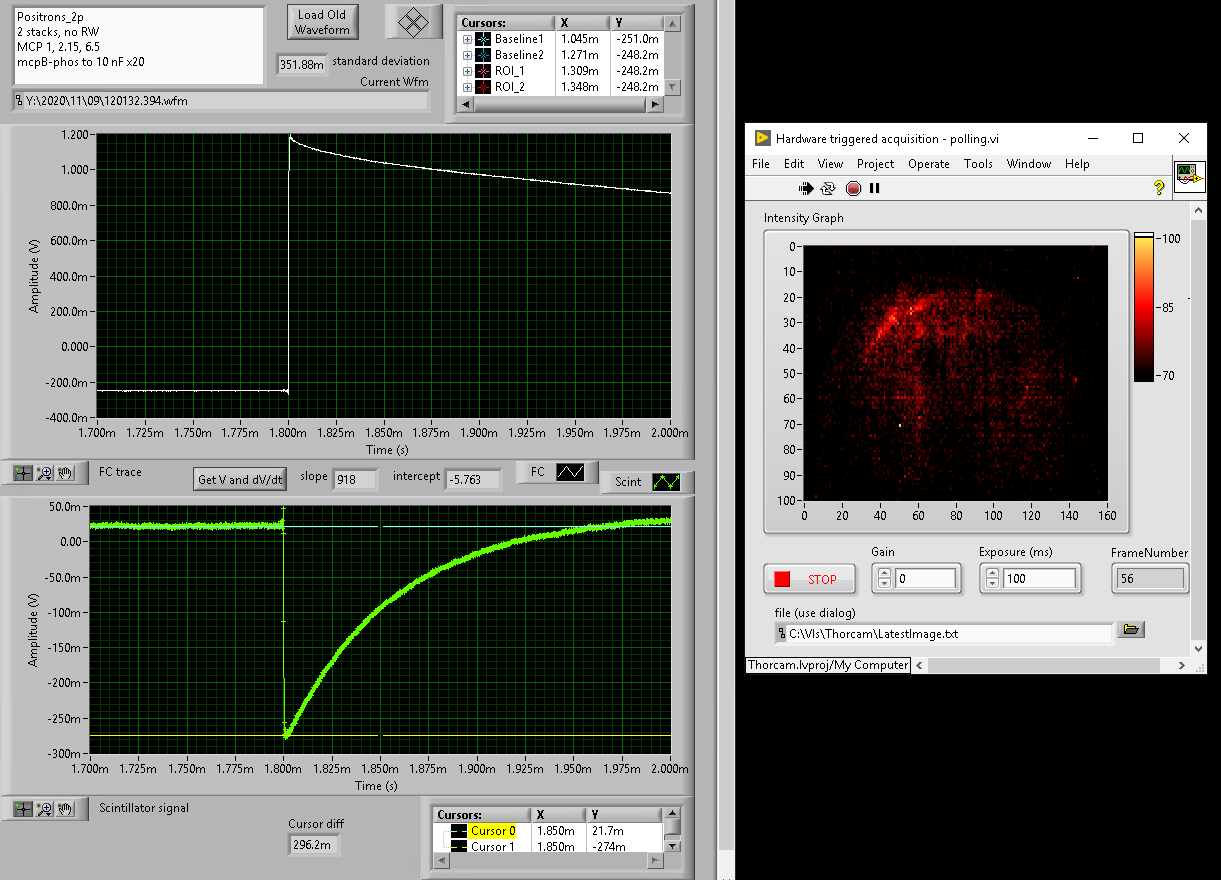1221x880 pixels.
Task: Click the Pause icon in the toolbar
Action: (875, 188)
